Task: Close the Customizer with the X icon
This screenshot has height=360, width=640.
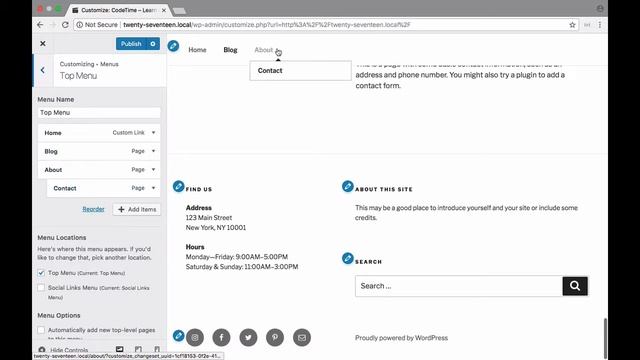Action: [x=43, y=44]
